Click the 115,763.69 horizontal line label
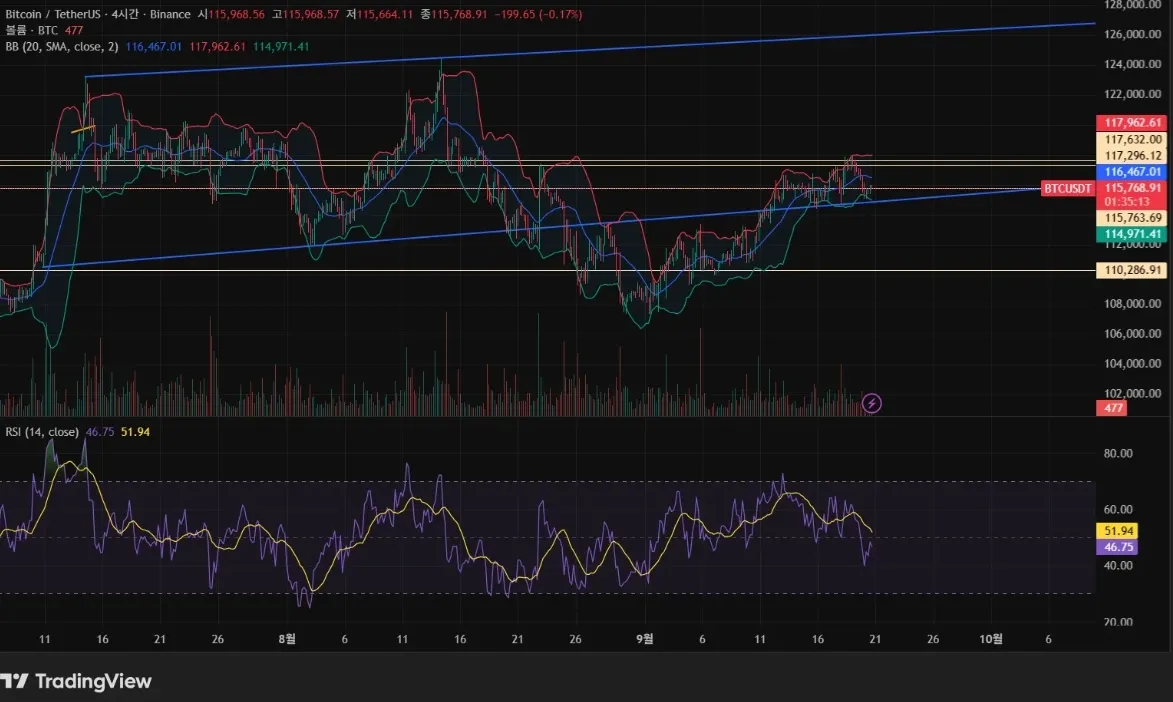This screenshot has height=702, width=1173. [1132, 218]
